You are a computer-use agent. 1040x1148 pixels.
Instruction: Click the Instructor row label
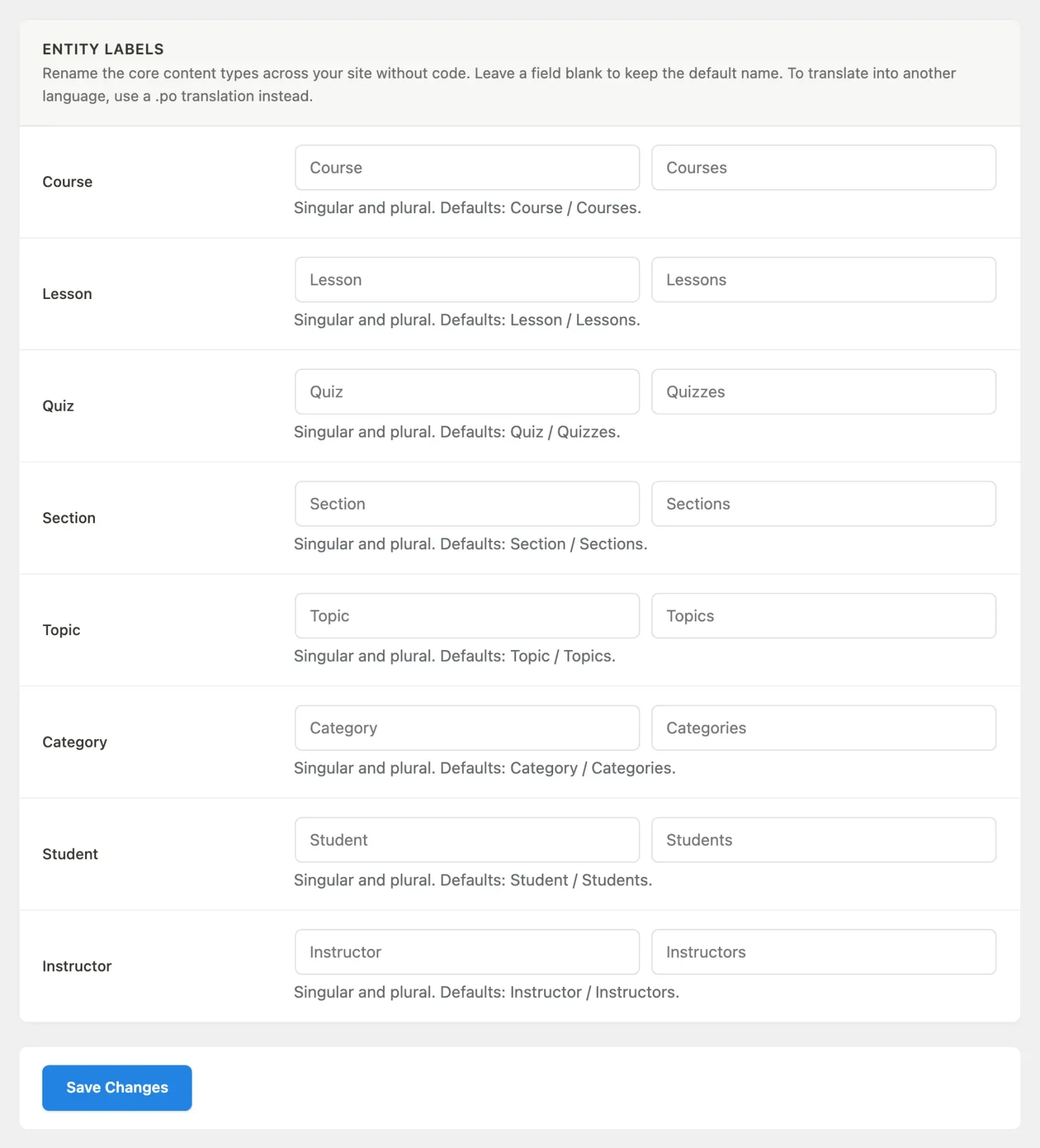[x=77, y=966]
